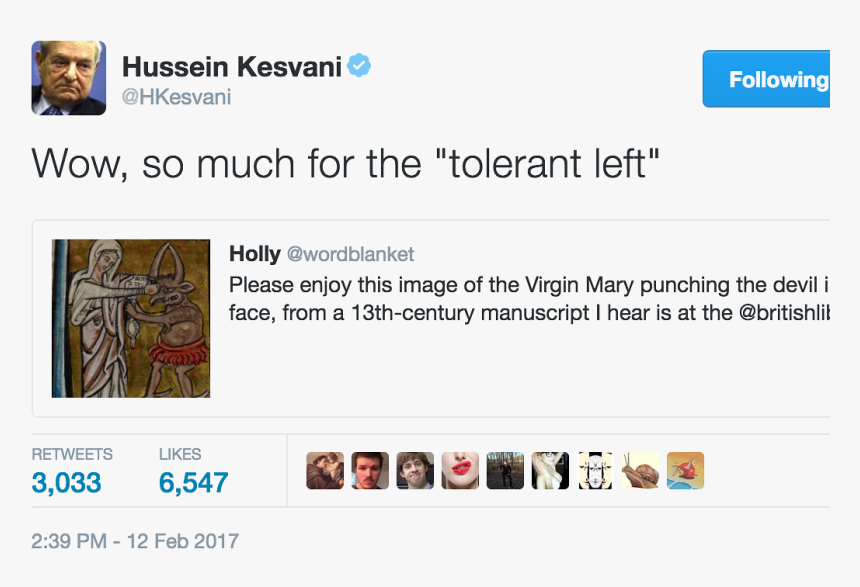
Task: Open the black-and-white symmetrical face avatar
Action: click(x=595, y=471)
